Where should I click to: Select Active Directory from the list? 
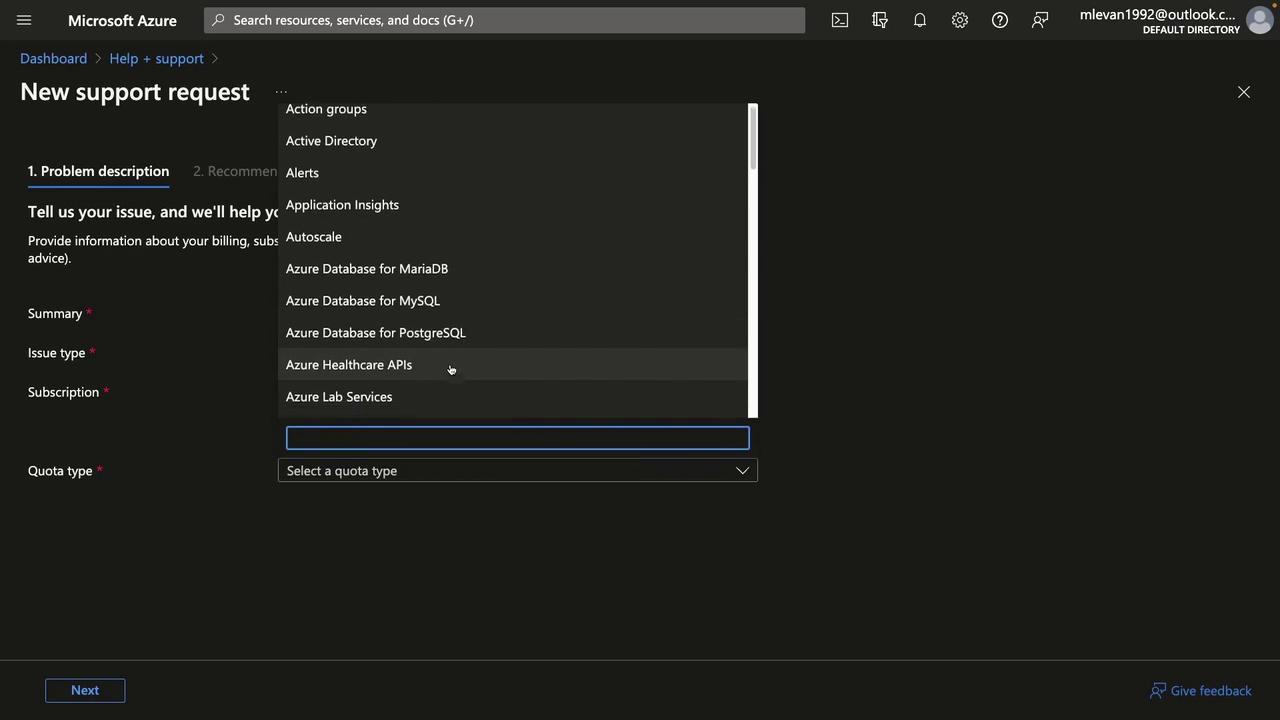coord(513,141)
